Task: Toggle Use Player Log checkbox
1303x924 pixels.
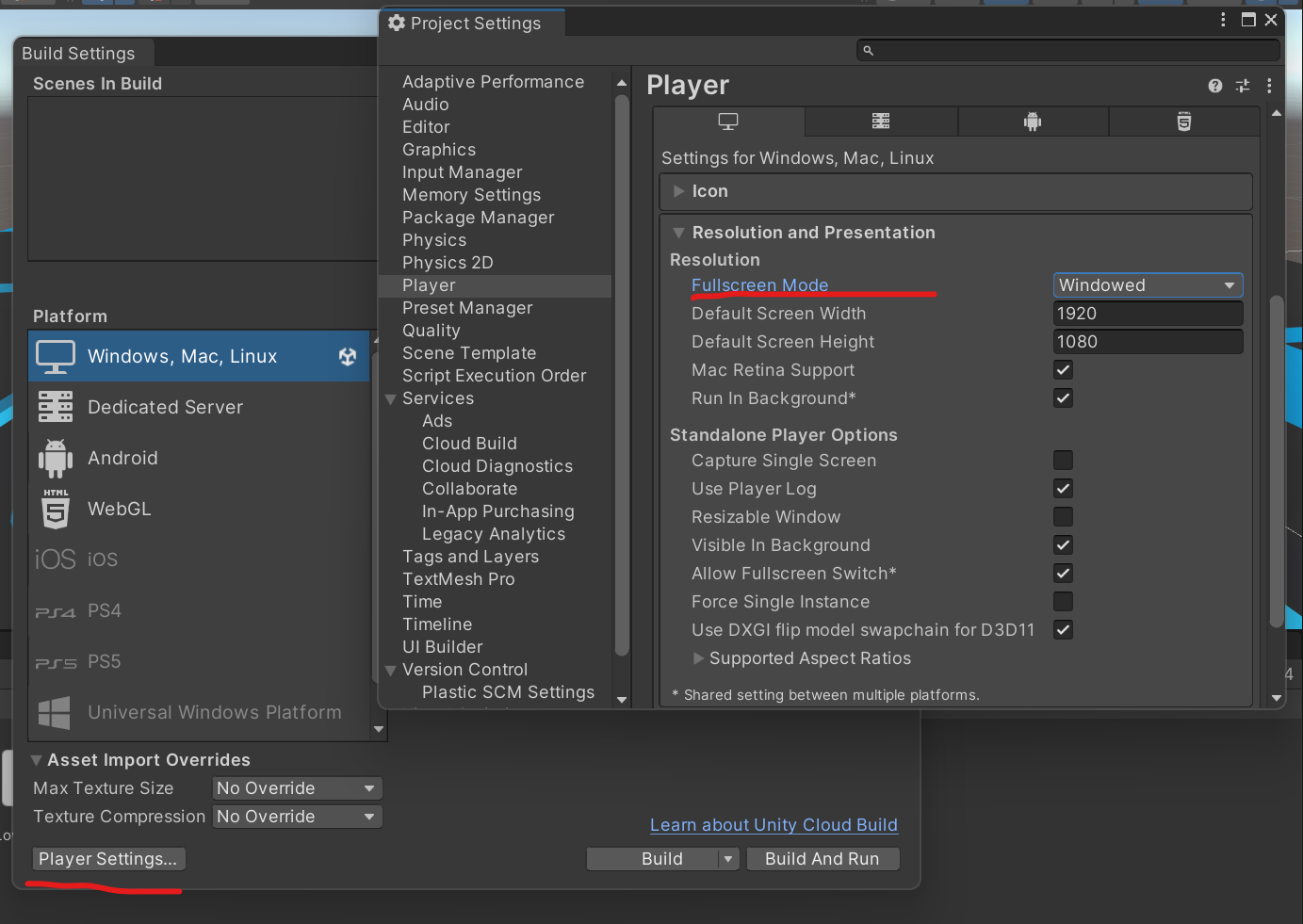Action: (1063, 489)
